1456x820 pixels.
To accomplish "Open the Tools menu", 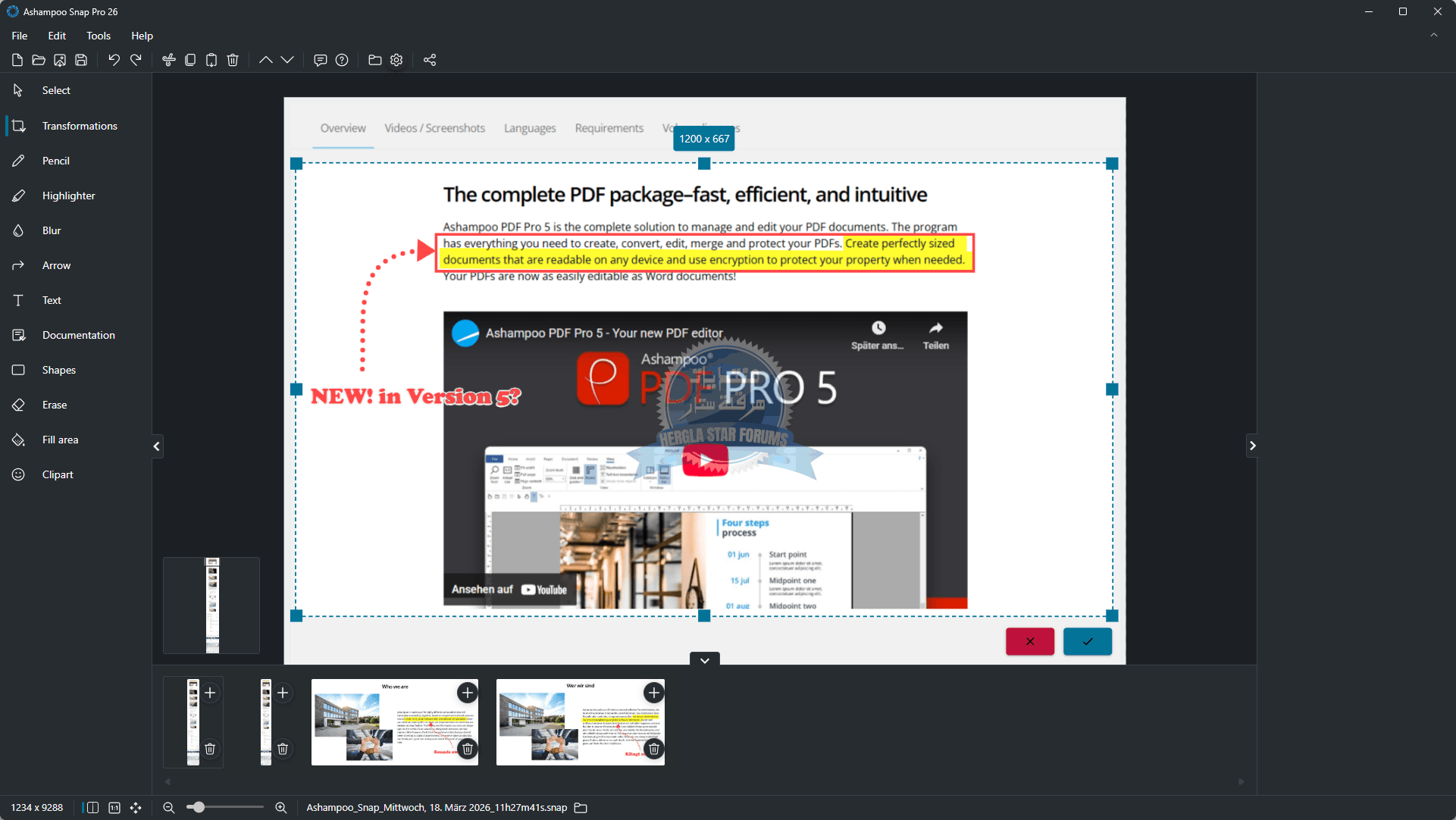I will point(98,36).
